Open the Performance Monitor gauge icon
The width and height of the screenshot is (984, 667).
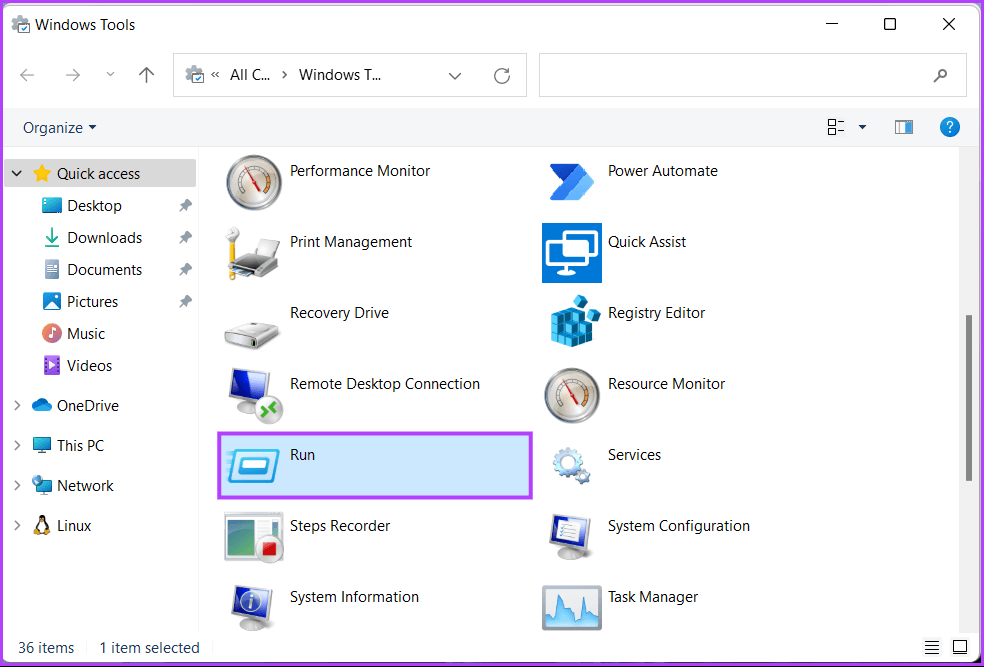point(254,182)
